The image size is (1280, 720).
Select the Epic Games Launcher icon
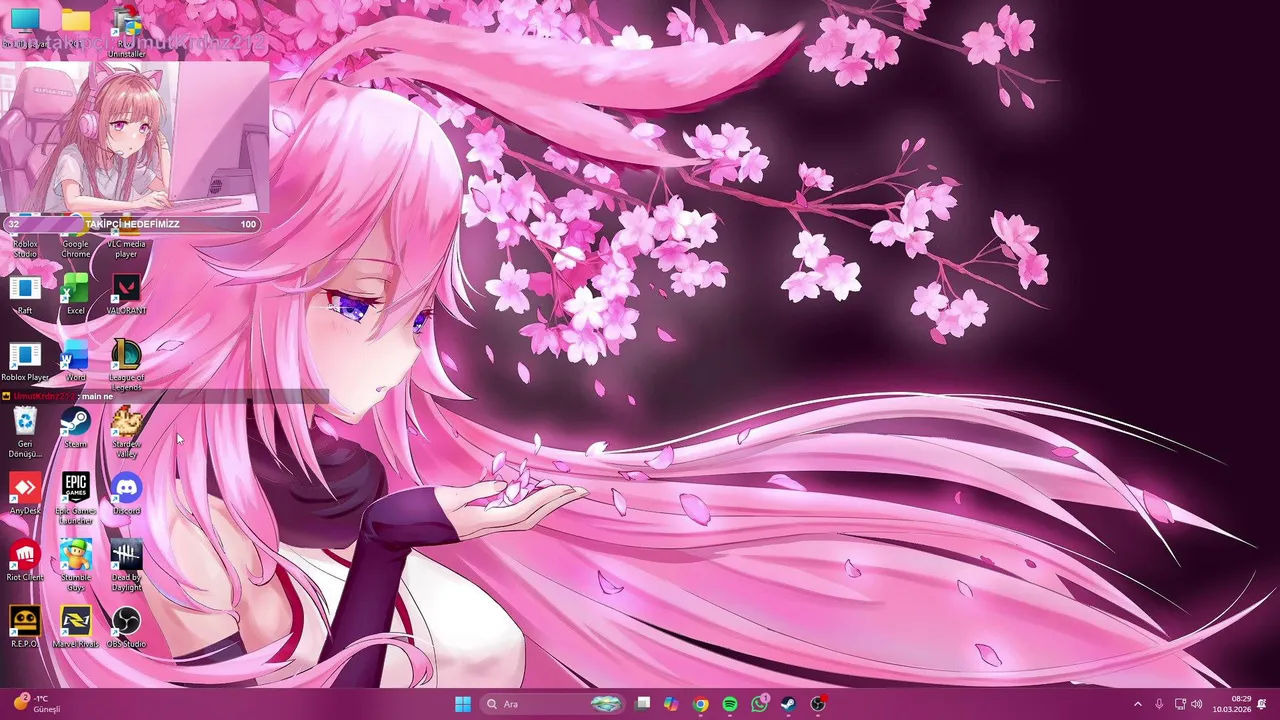click(x=76, y=498)
